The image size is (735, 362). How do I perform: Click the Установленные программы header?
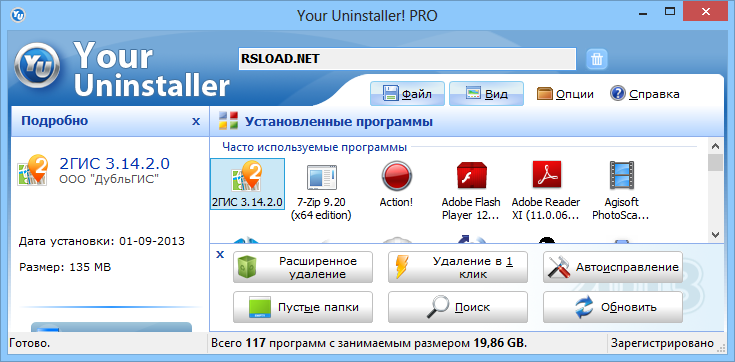click(338, 122)
